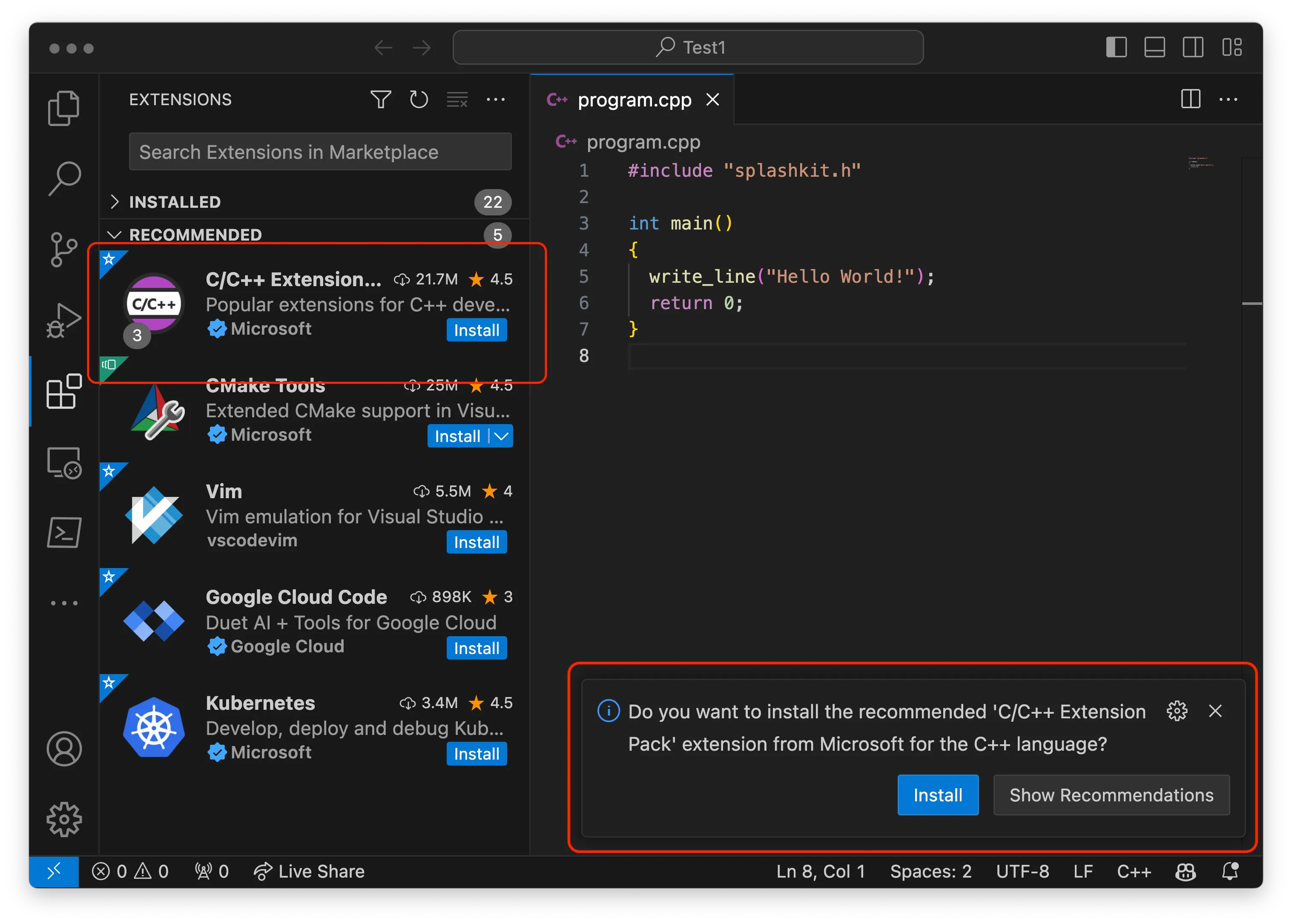Open C/C++ Extension Pack details by name
This screenshot has height=924, width=1292.
click(293, 279)
